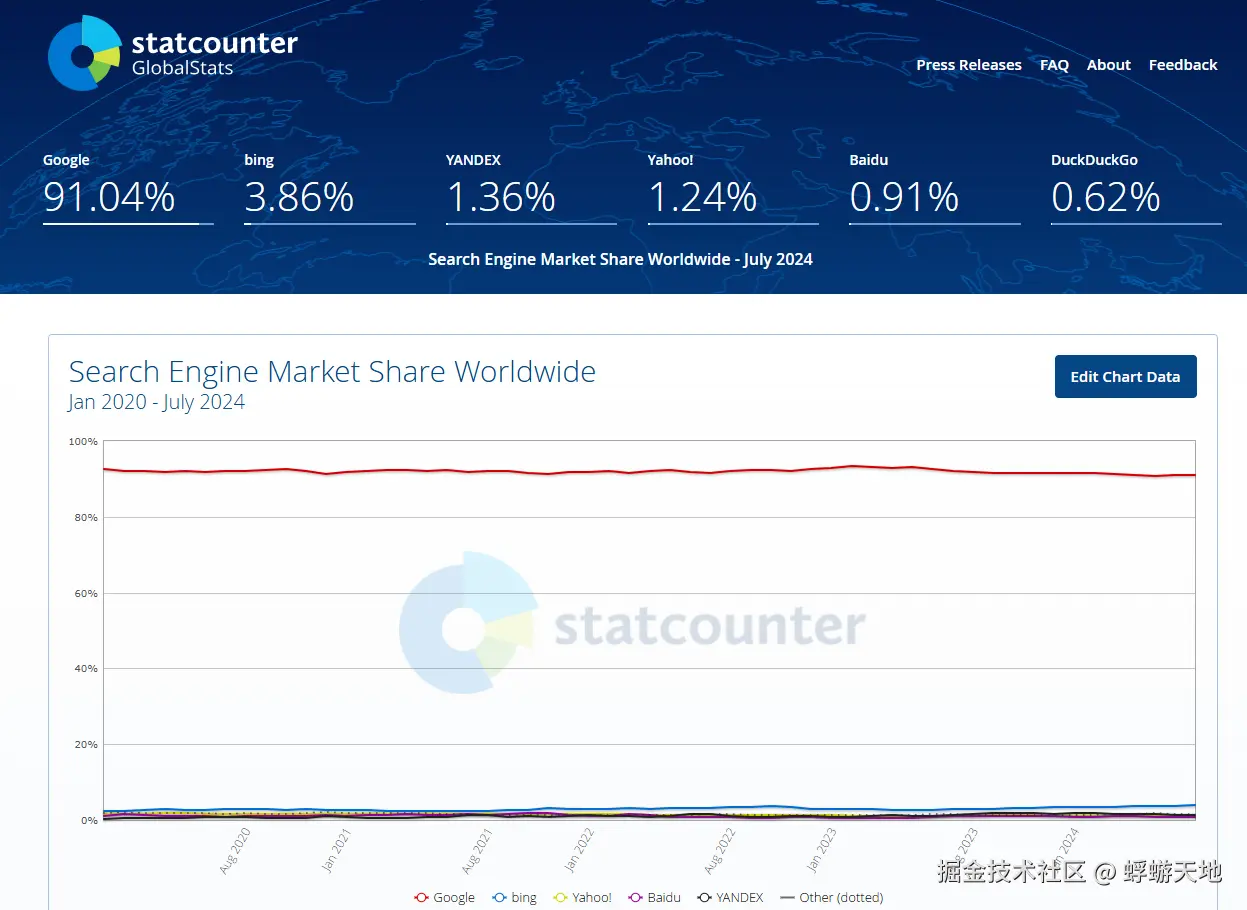Toggle the Google series in chart legend
This screenshot has width=1247, height=910.
coord(445,898)
